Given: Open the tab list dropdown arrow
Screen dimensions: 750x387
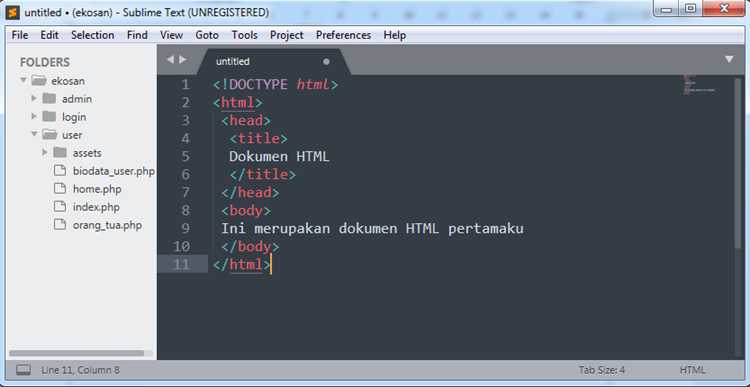Looking at the screenshot, I should click(x=729, y=59).
